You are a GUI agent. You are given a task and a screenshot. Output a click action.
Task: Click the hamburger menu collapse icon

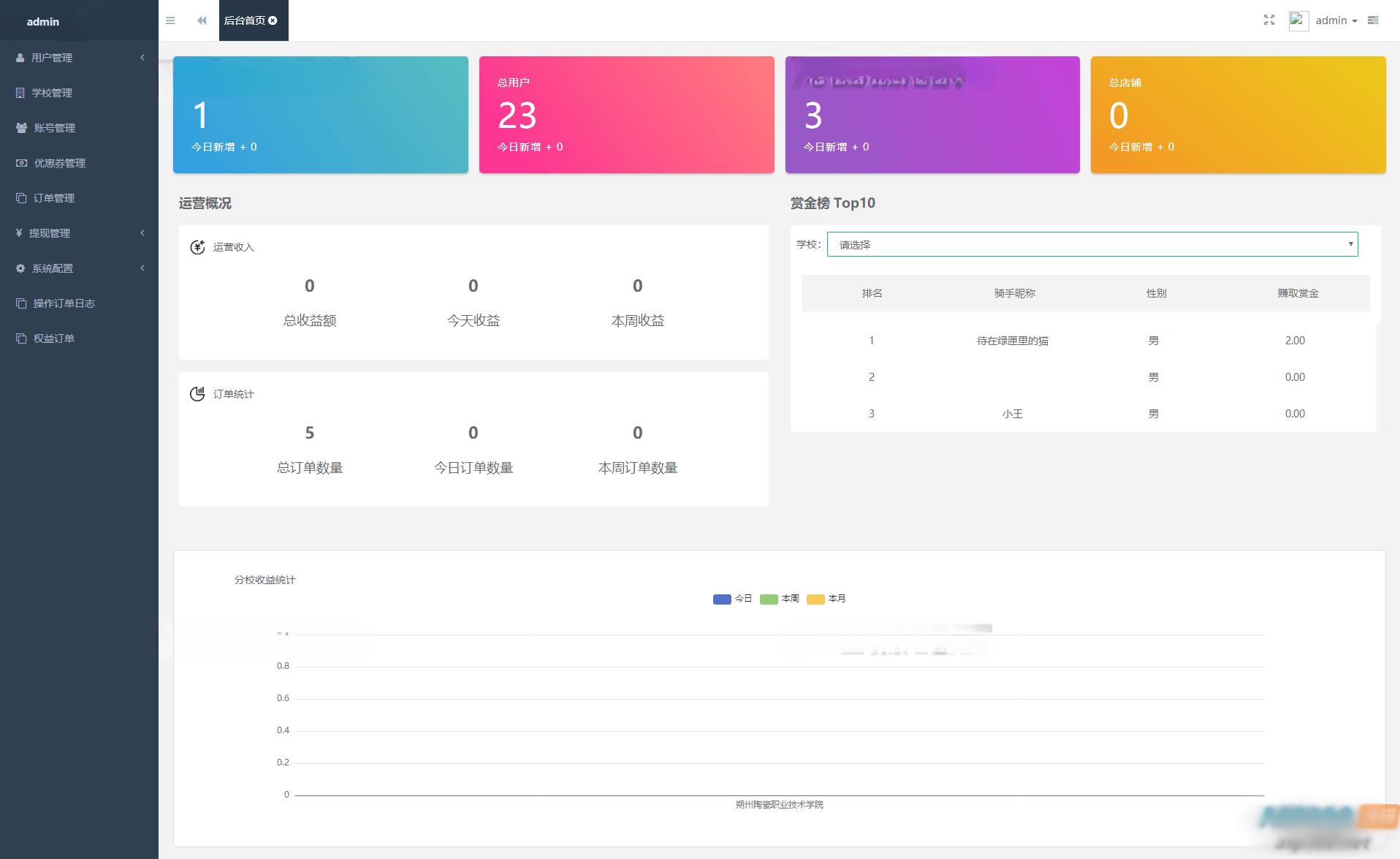(170, 20)
